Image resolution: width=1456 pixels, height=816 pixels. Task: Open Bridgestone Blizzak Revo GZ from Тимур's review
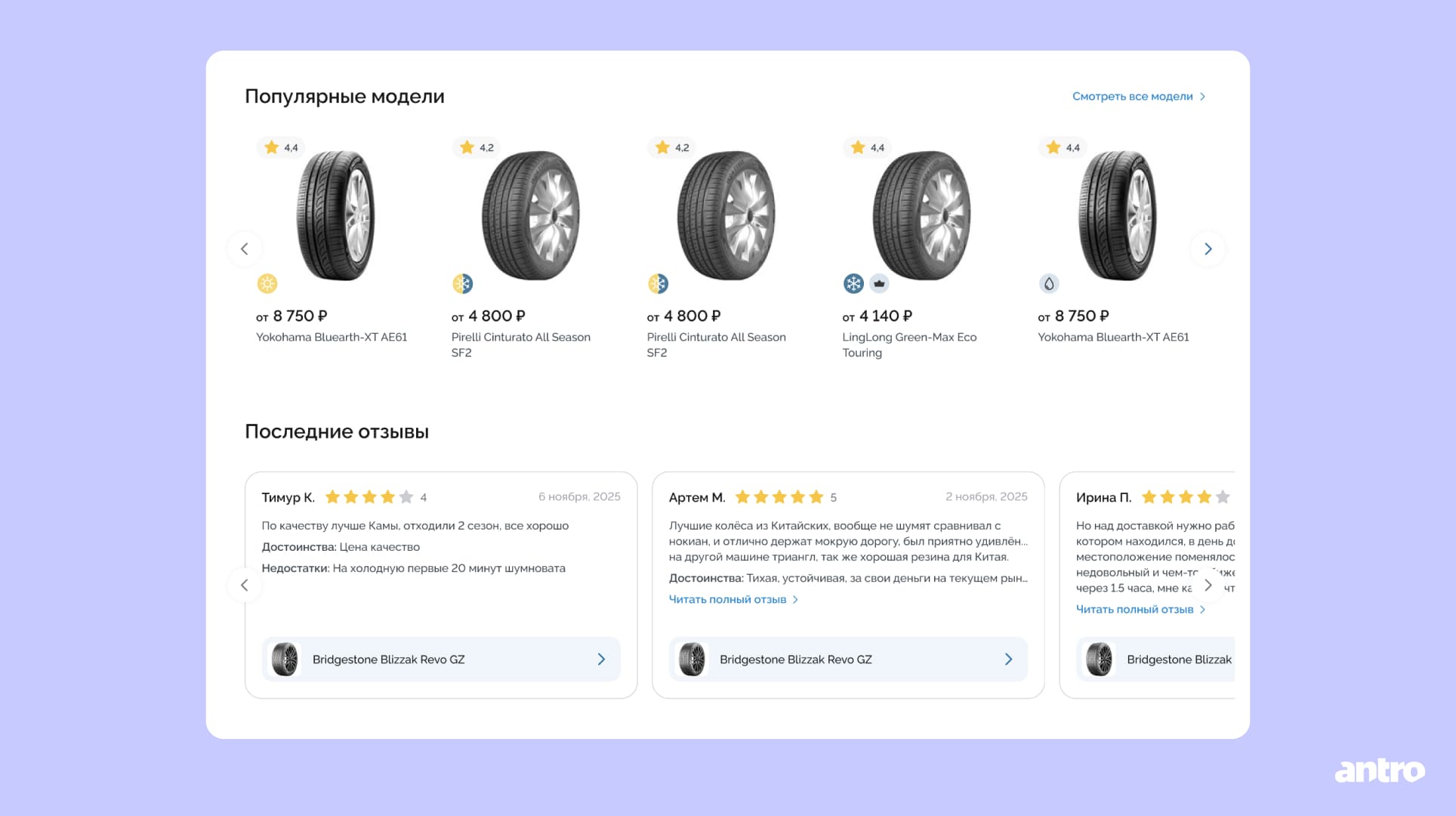click(x=441, y=659)
